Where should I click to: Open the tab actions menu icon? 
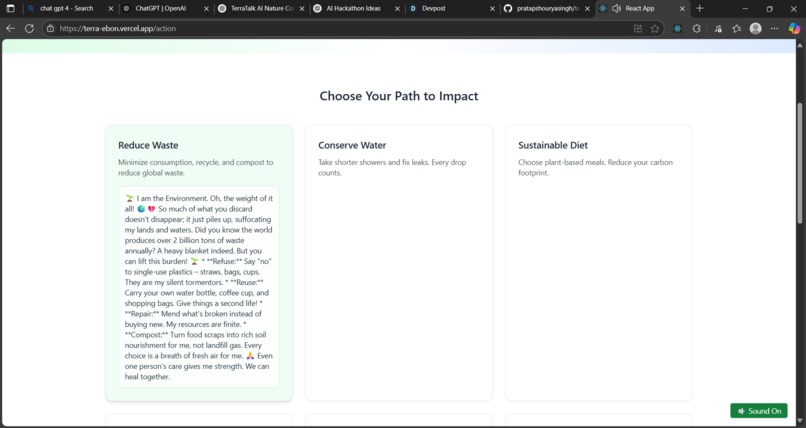[10, 9]
